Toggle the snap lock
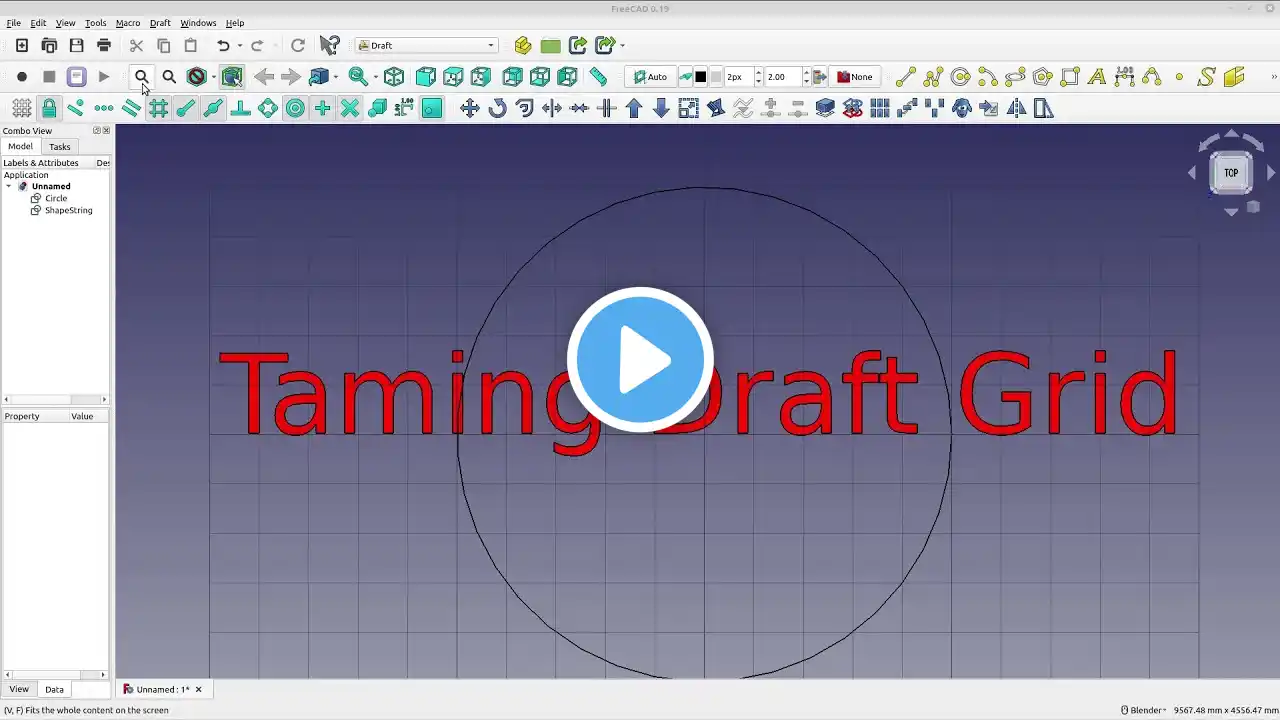 click(49, 108)
